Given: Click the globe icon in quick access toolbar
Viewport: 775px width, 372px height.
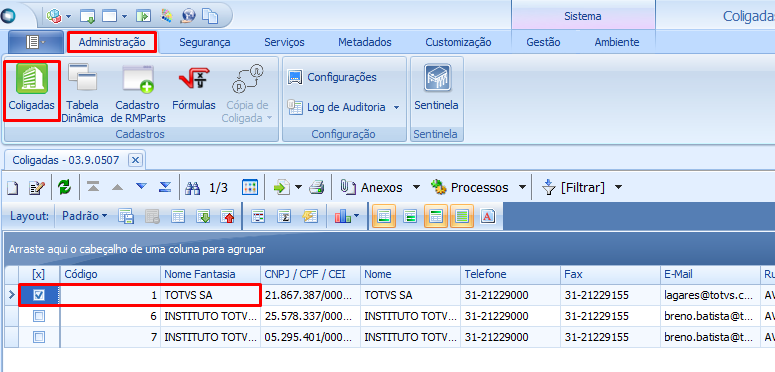Looking at the screenshot, I should pos(188,16).
